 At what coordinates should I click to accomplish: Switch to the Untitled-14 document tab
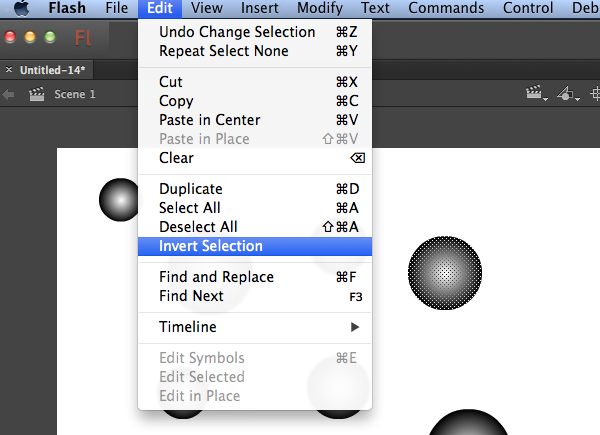(x=53, y=71)
